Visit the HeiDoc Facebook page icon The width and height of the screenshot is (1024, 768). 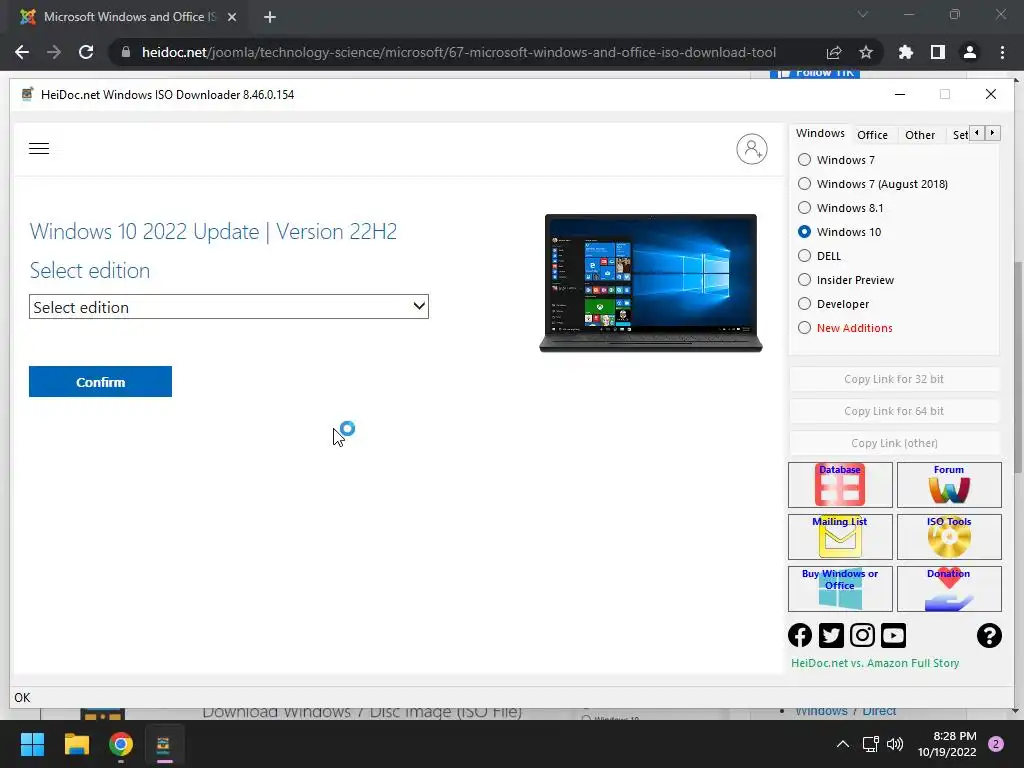coord(800,635)
